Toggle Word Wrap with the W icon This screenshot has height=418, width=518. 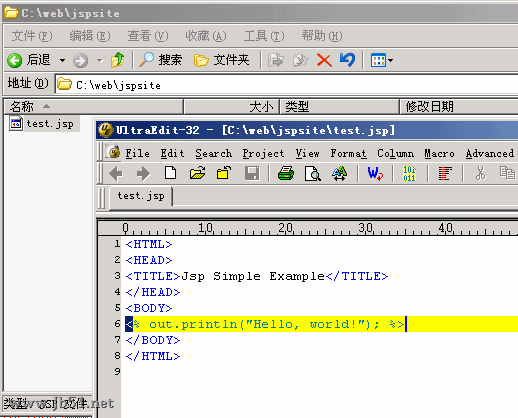pyautogui.click(x=375, y=173)
